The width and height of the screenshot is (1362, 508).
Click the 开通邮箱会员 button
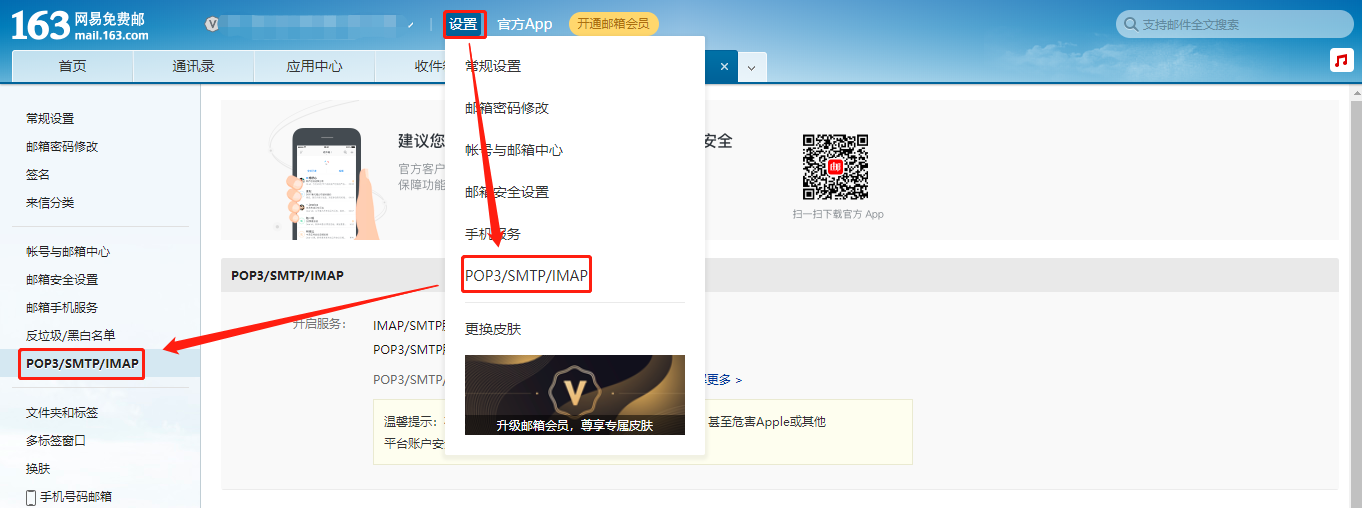point(613,24)
